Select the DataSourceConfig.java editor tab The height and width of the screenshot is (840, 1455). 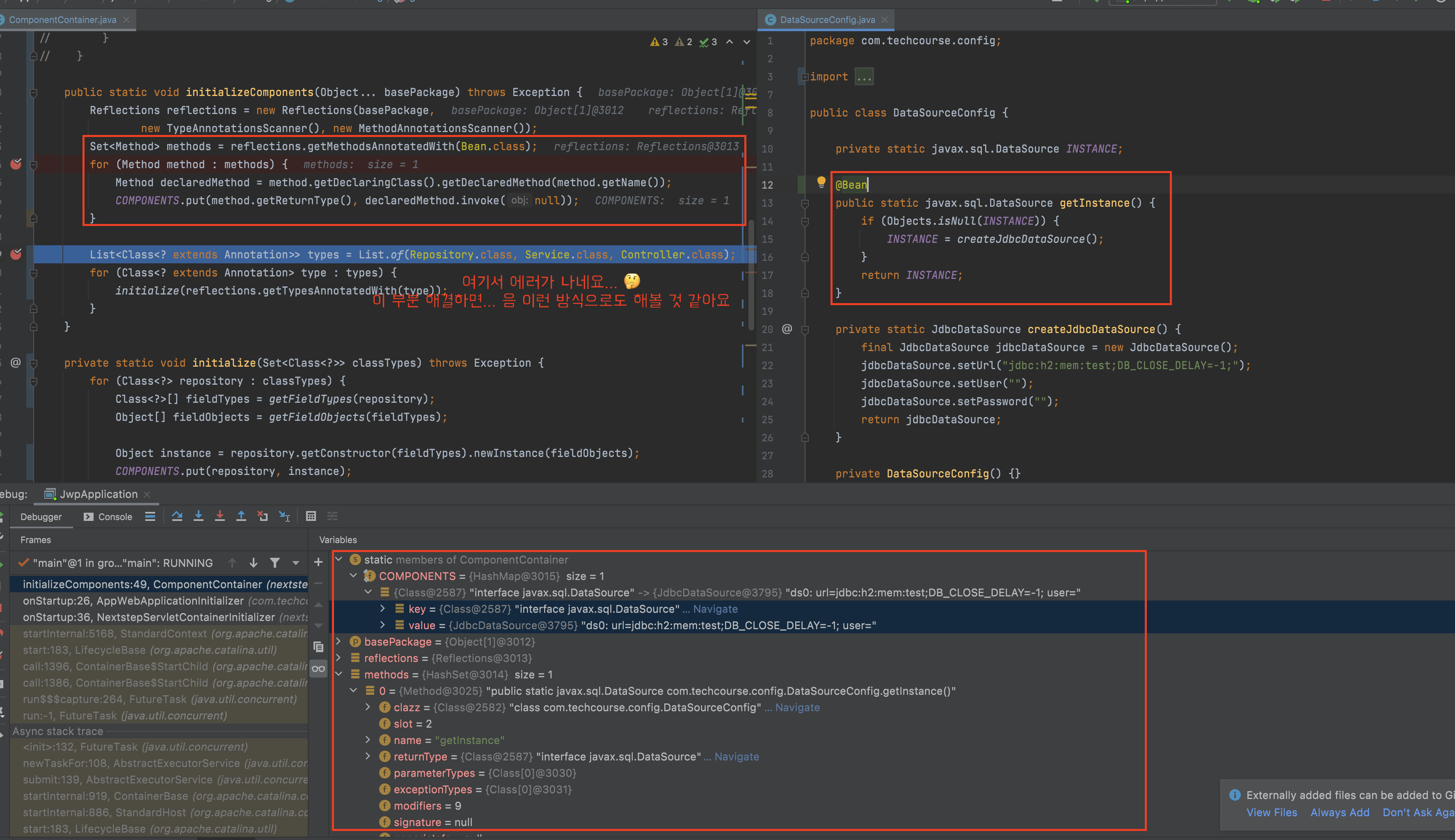826,20
